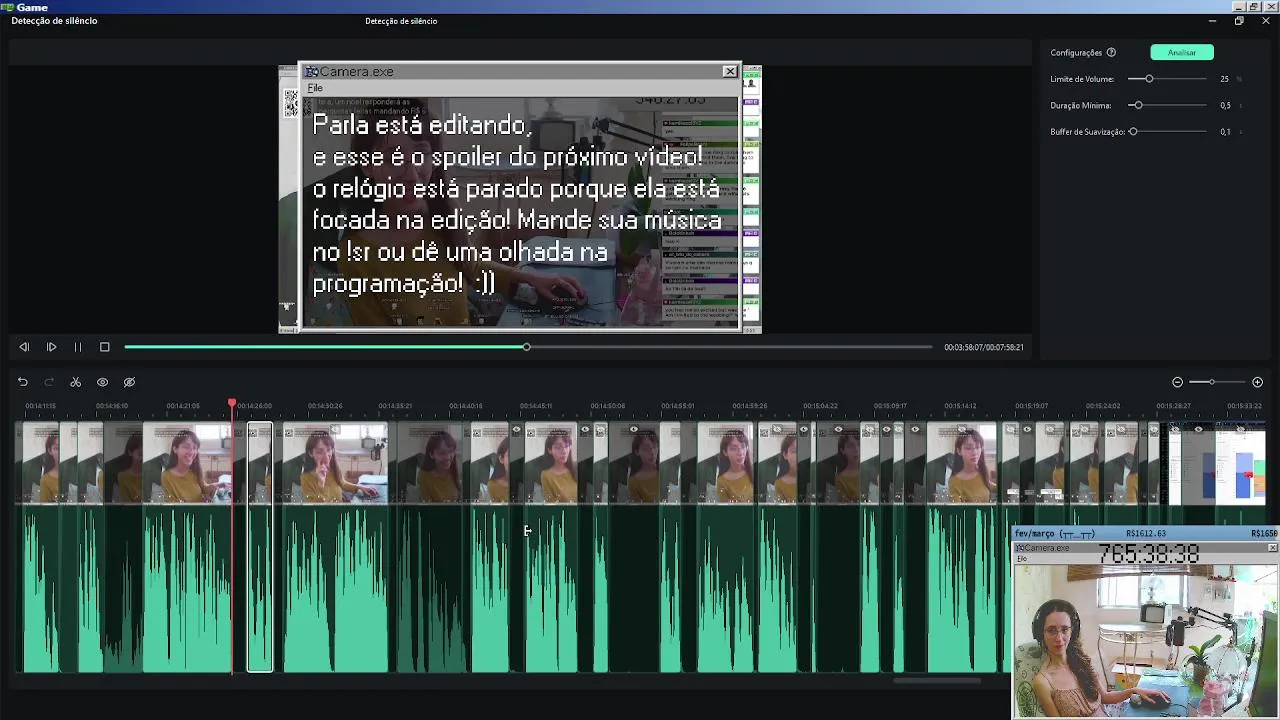Click the timeline horizontal scrollbar
Screen dimensions: 1280x720
pyautogui.click(x=937, y=681)
